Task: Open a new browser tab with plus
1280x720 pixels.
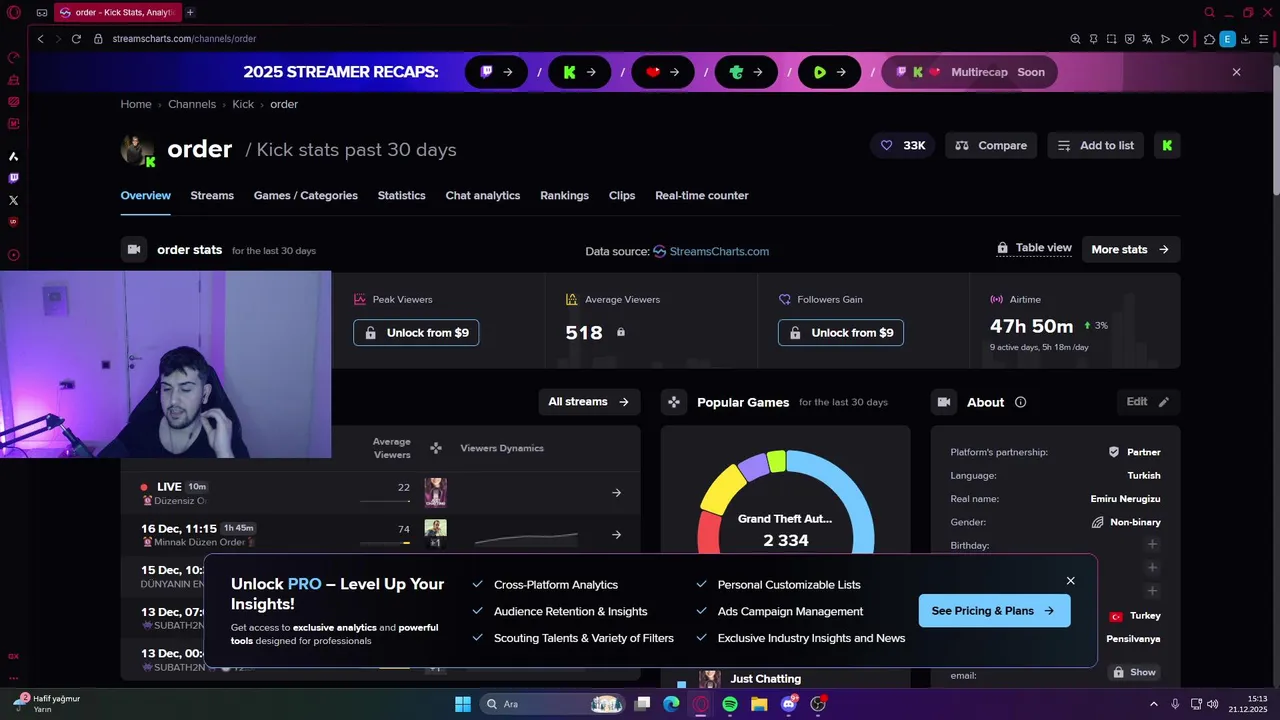Action: (x=190, y=13)
